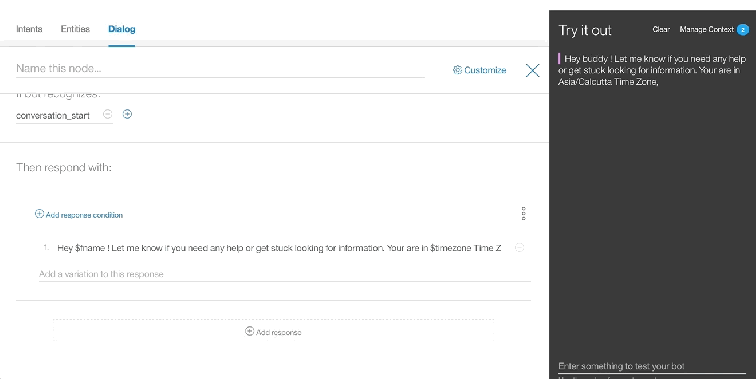Close the node editor with X
This screenshot has height=379, width=756.
[x=532, y=70]
